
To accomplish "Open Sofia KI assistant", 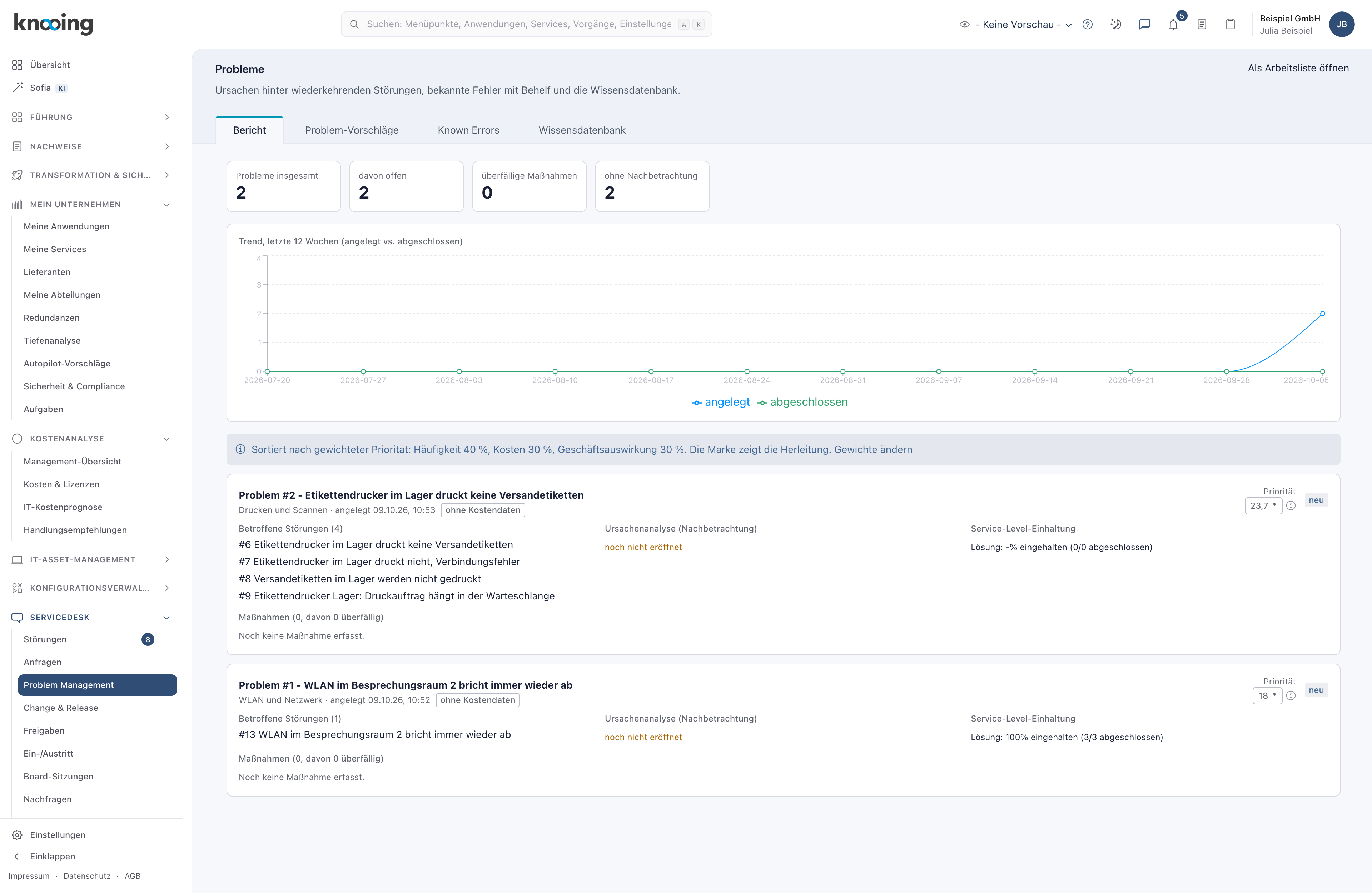I will coord(40,88).
